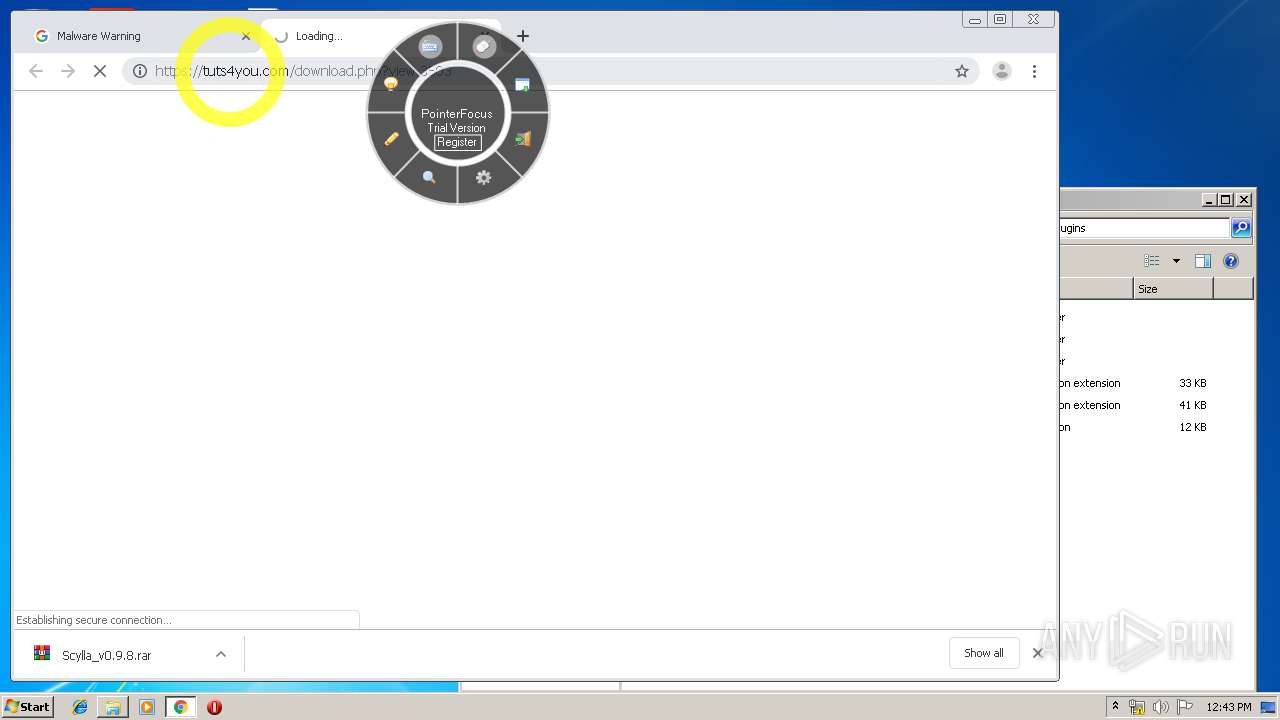Expand the Scylla_v0.9.8.rar download options arrow

221,654
